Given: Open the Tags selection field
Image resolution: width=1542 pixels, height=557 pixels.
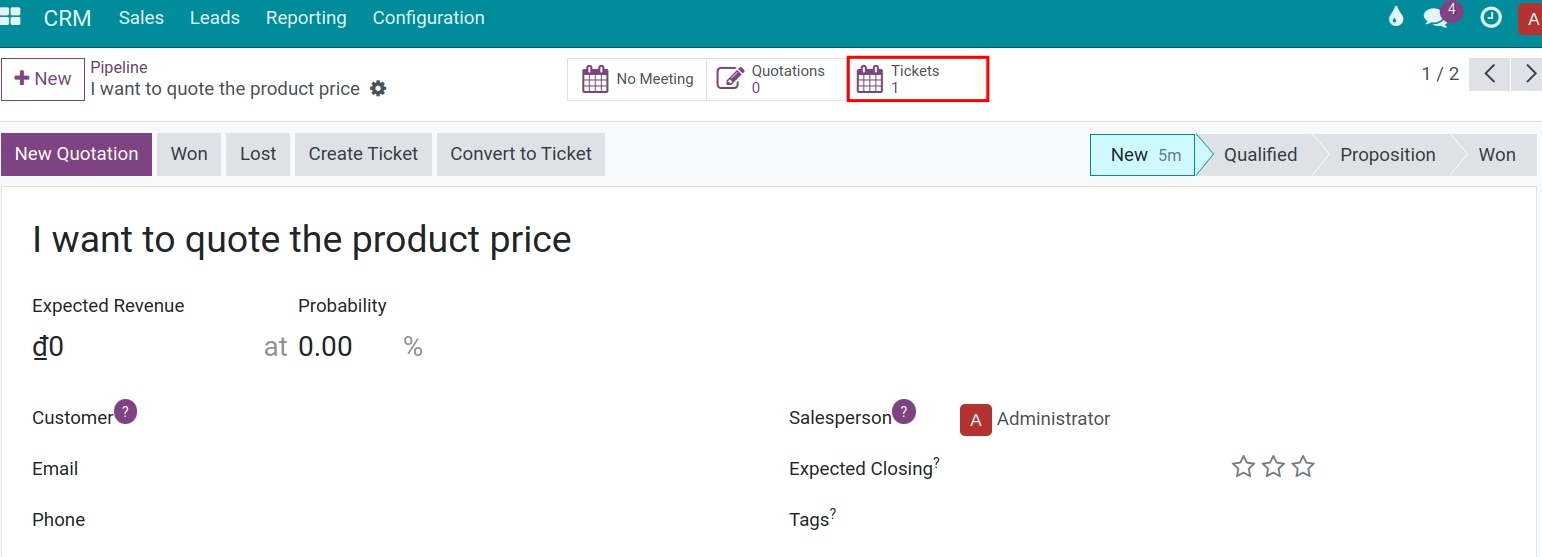Looking at the screenshot, I should pyautogui.click(x=1230, y=520).
